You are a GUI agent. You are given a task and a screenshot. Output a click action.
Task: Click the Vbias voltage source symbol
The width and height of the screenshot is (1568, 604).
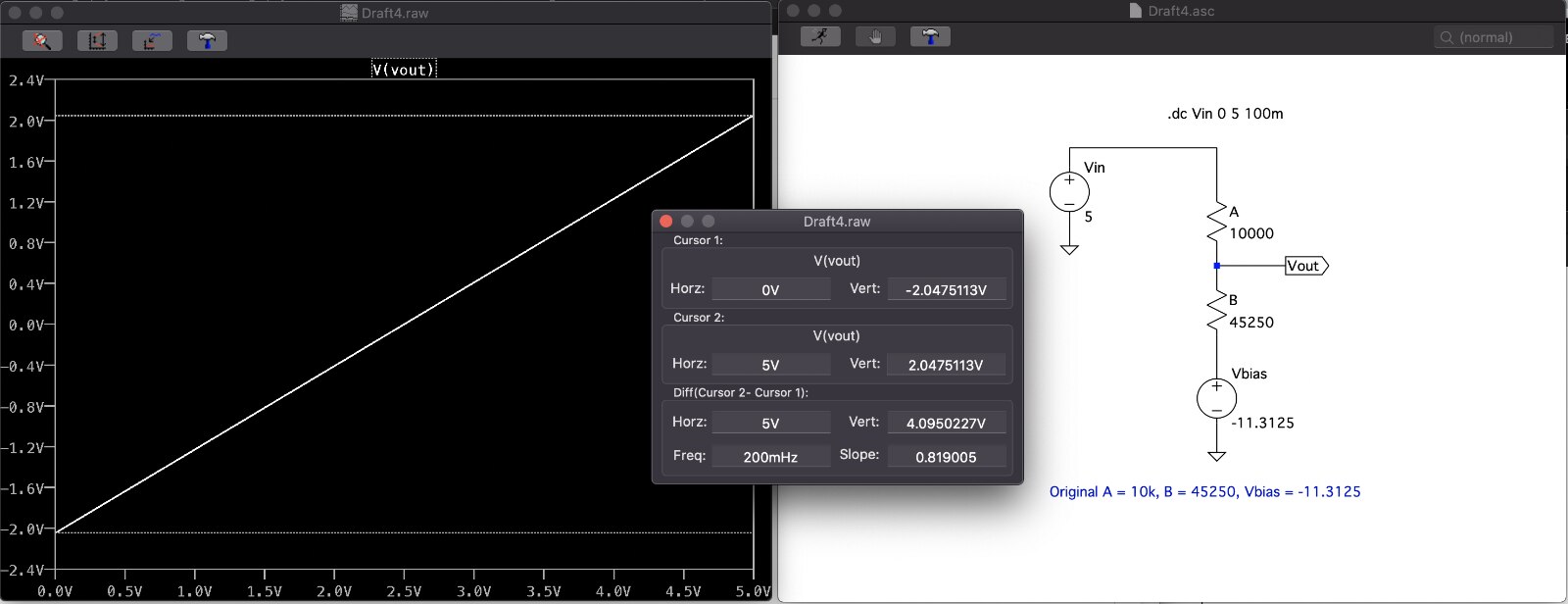(1216, 398)
